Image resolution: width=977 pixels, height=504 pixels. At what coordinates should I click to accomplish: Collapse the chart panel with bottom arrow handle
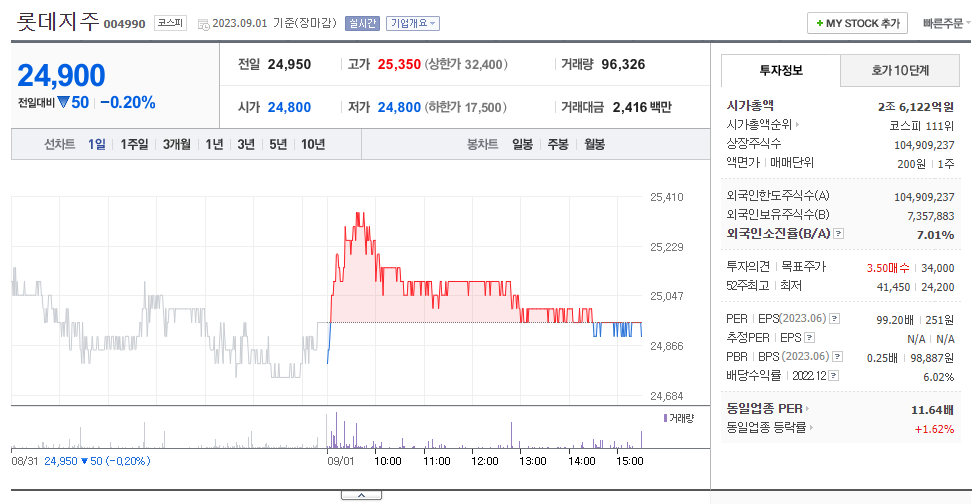[361, 495]
